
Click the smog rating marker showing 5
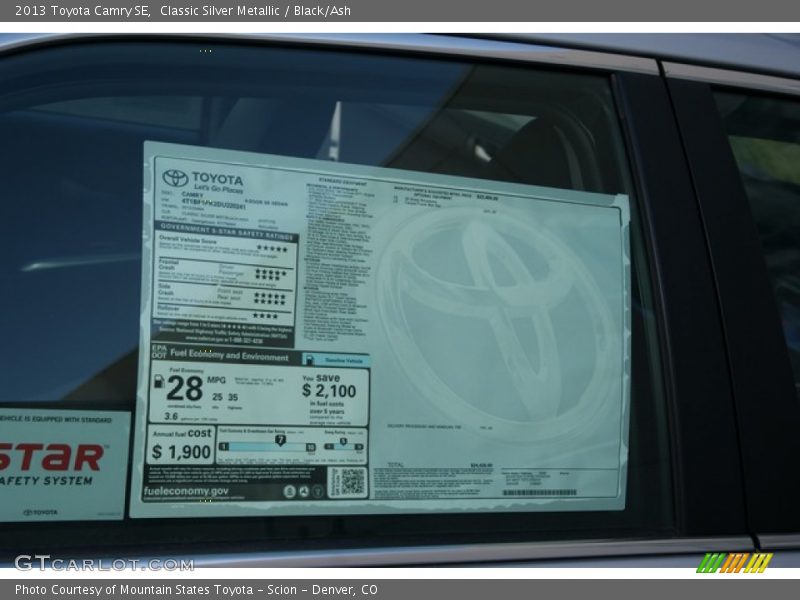click(343, 442)
